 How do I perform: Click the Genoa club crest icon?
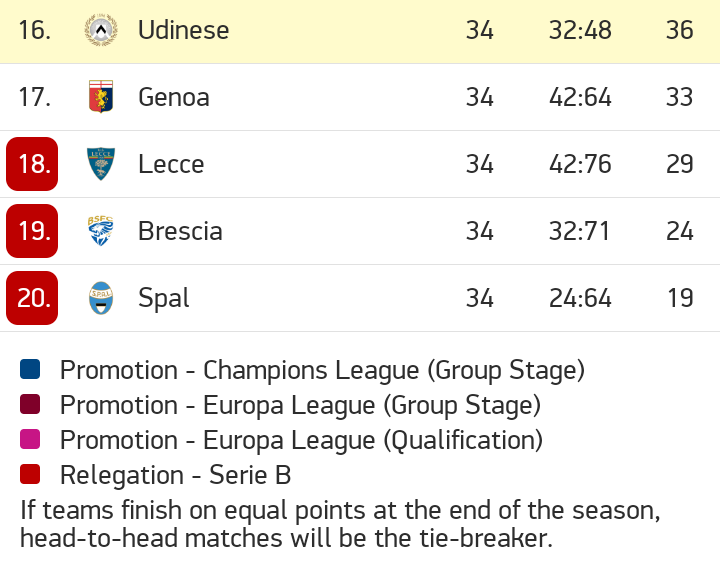[x=101, y=97]
